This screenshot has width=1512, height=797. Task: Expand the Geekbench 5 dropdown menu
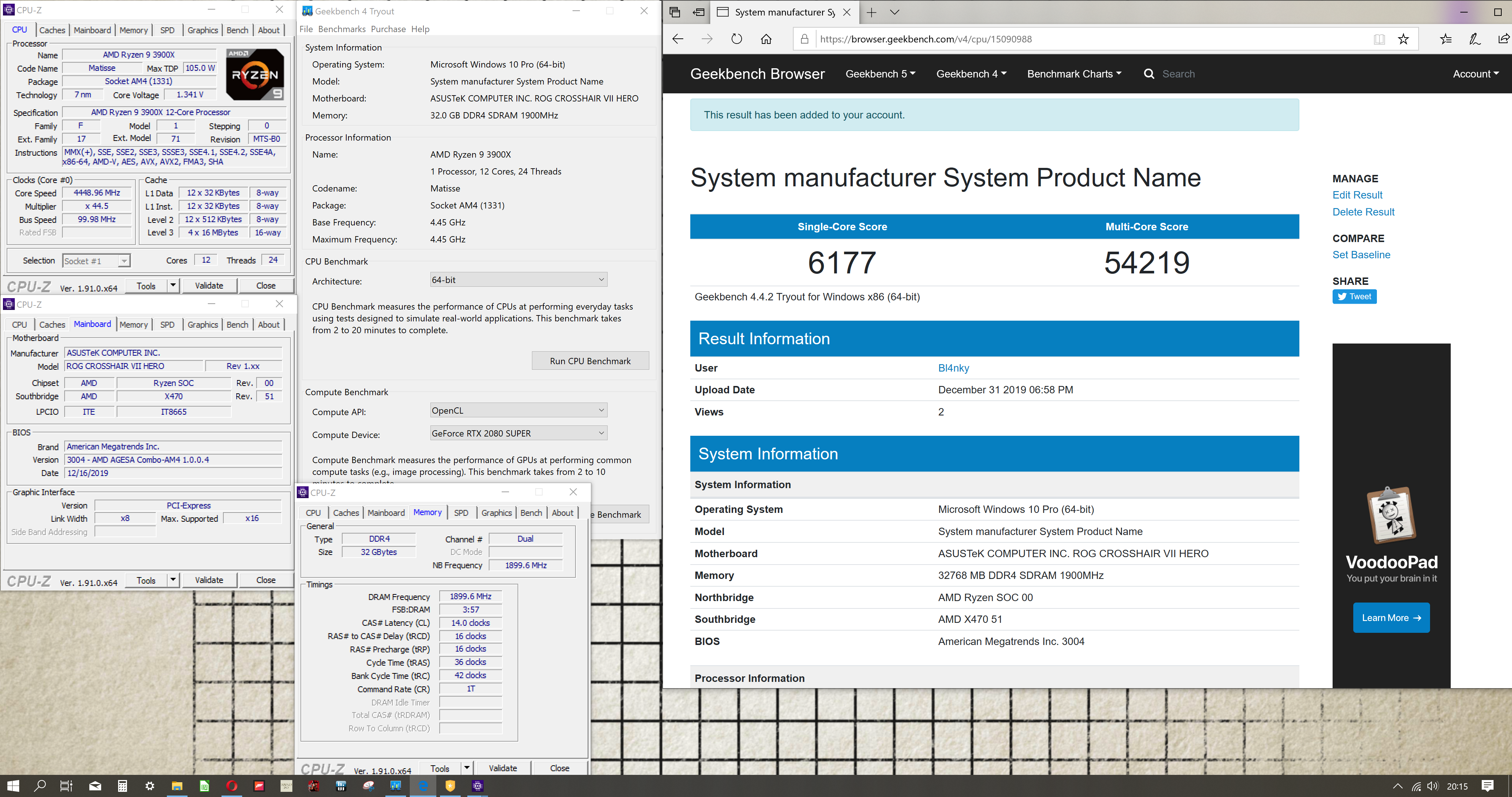coord(880,74)
